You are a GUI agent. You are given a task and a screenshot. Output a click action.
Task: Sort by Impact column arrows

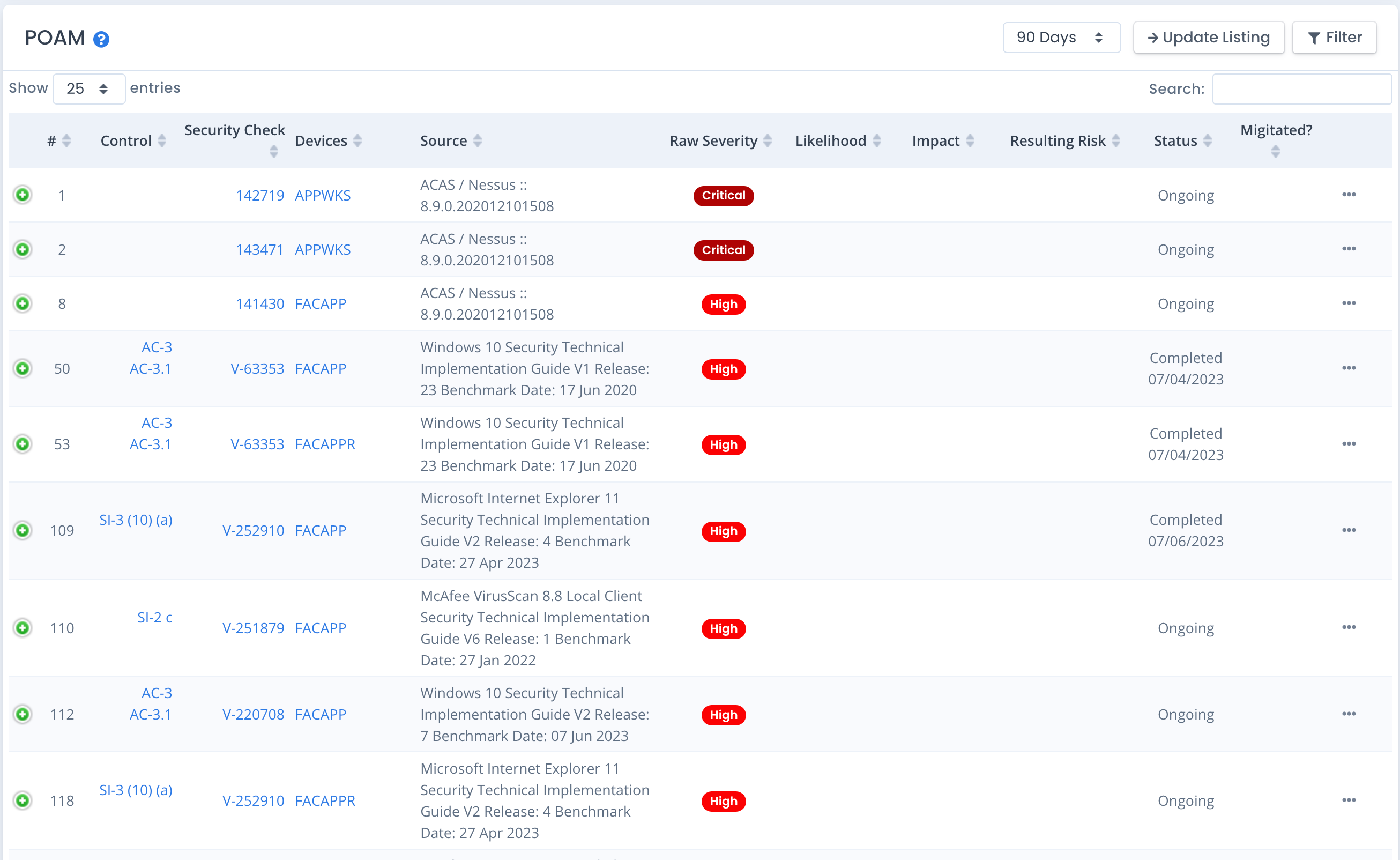coord(970,140)
